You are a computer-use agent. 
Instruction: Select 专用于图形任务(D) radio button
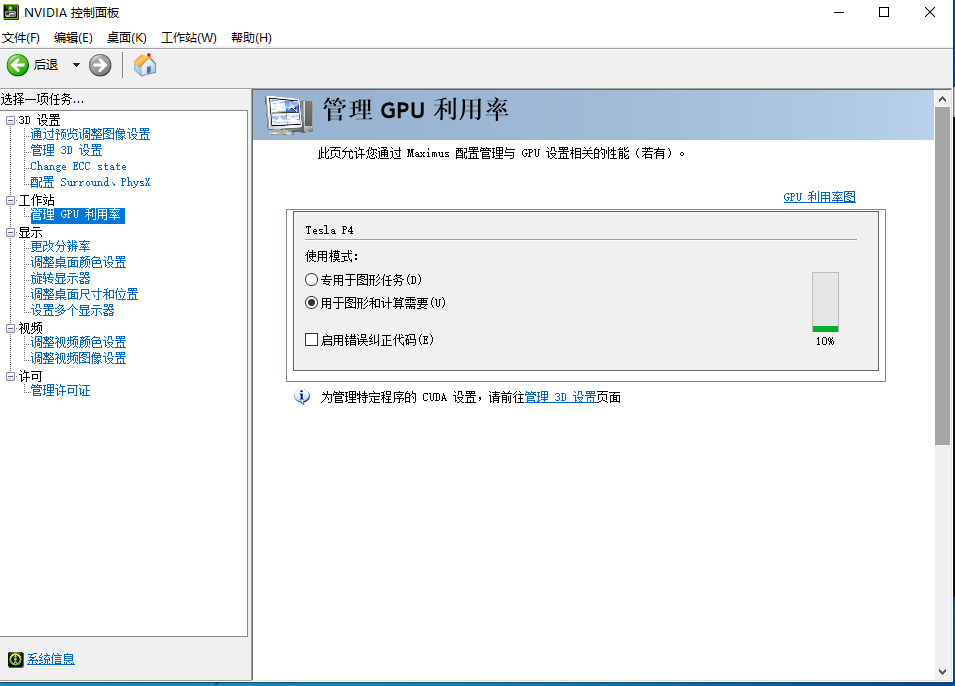311,280
